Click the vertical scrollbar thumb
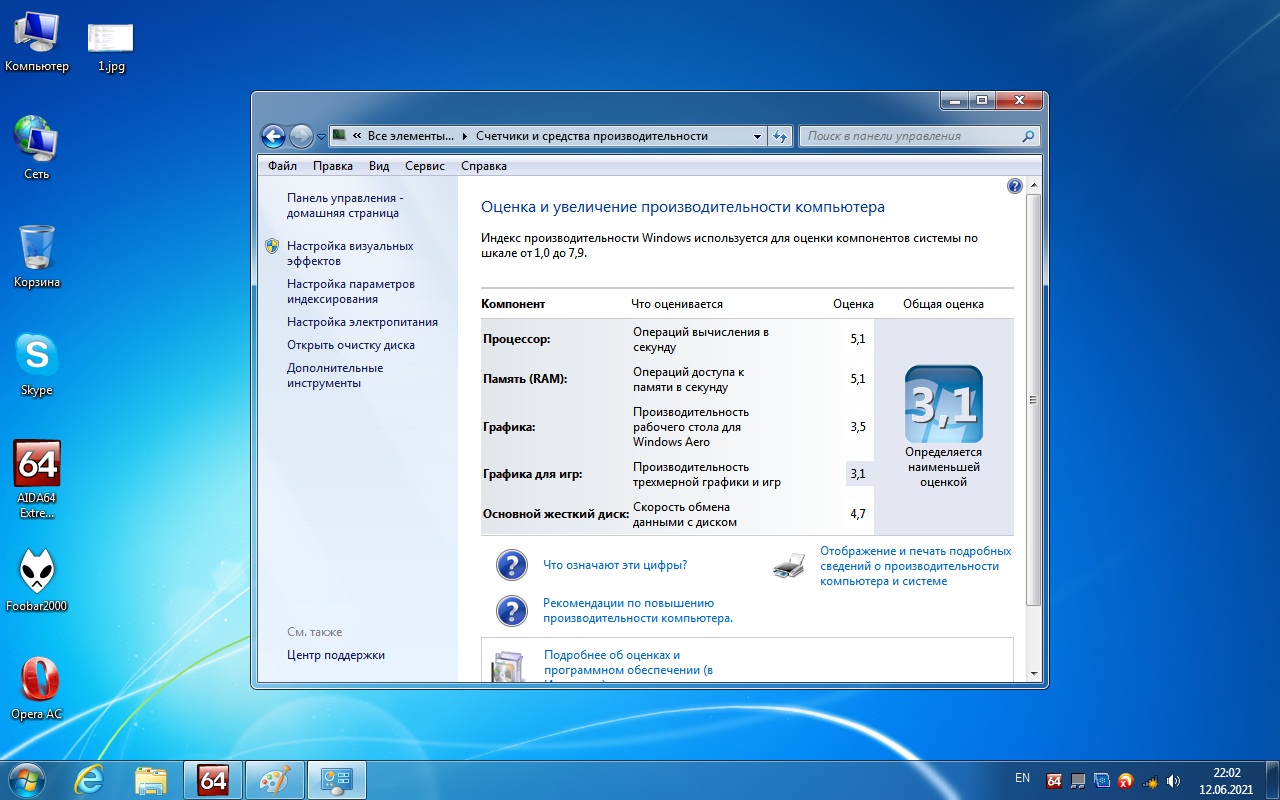Image resolution: width=1280 pixels, height=800 pixels. pos(1034,400)
